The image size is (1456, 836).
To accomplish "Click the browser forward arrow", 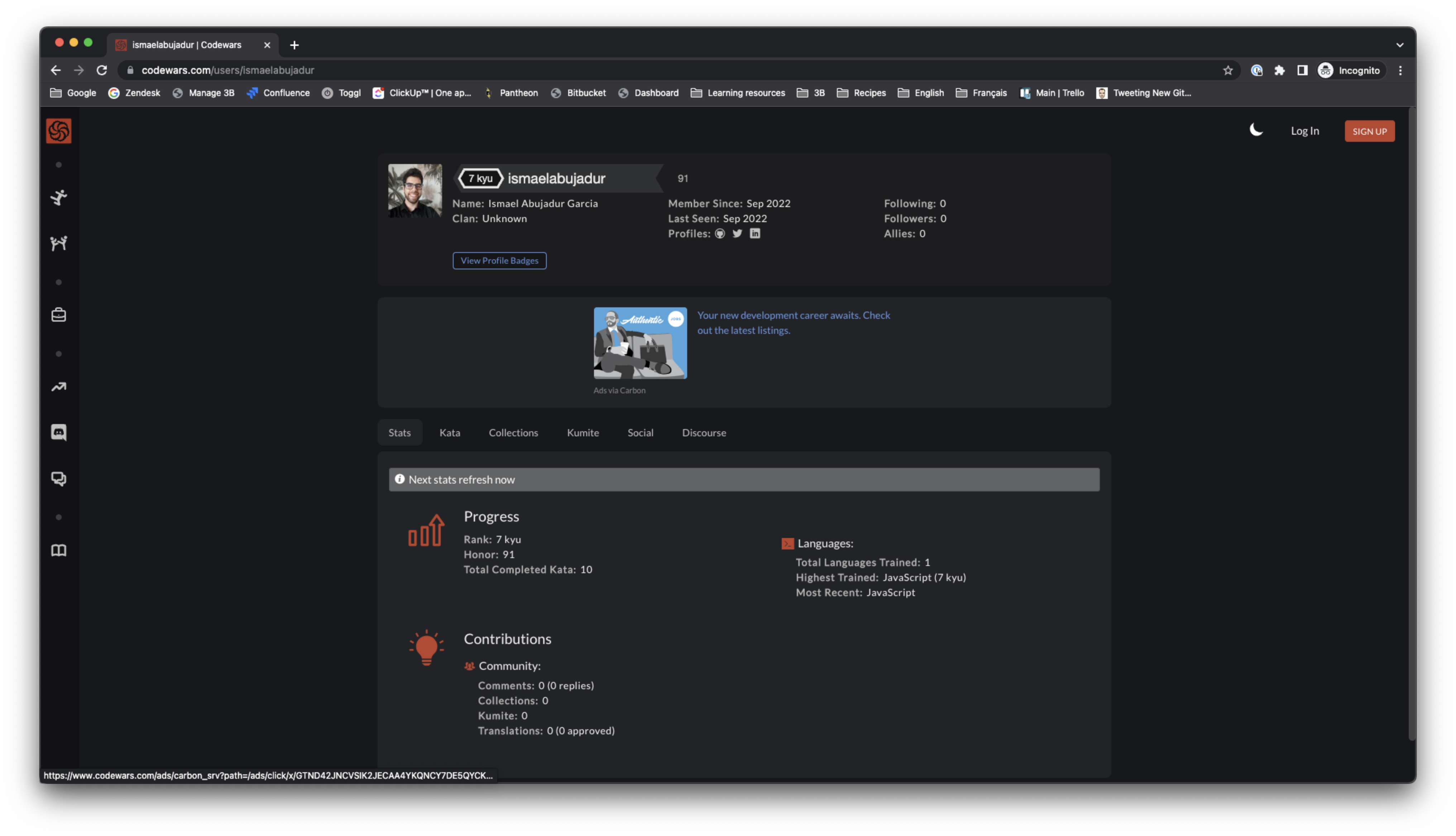I will point(79,70).
